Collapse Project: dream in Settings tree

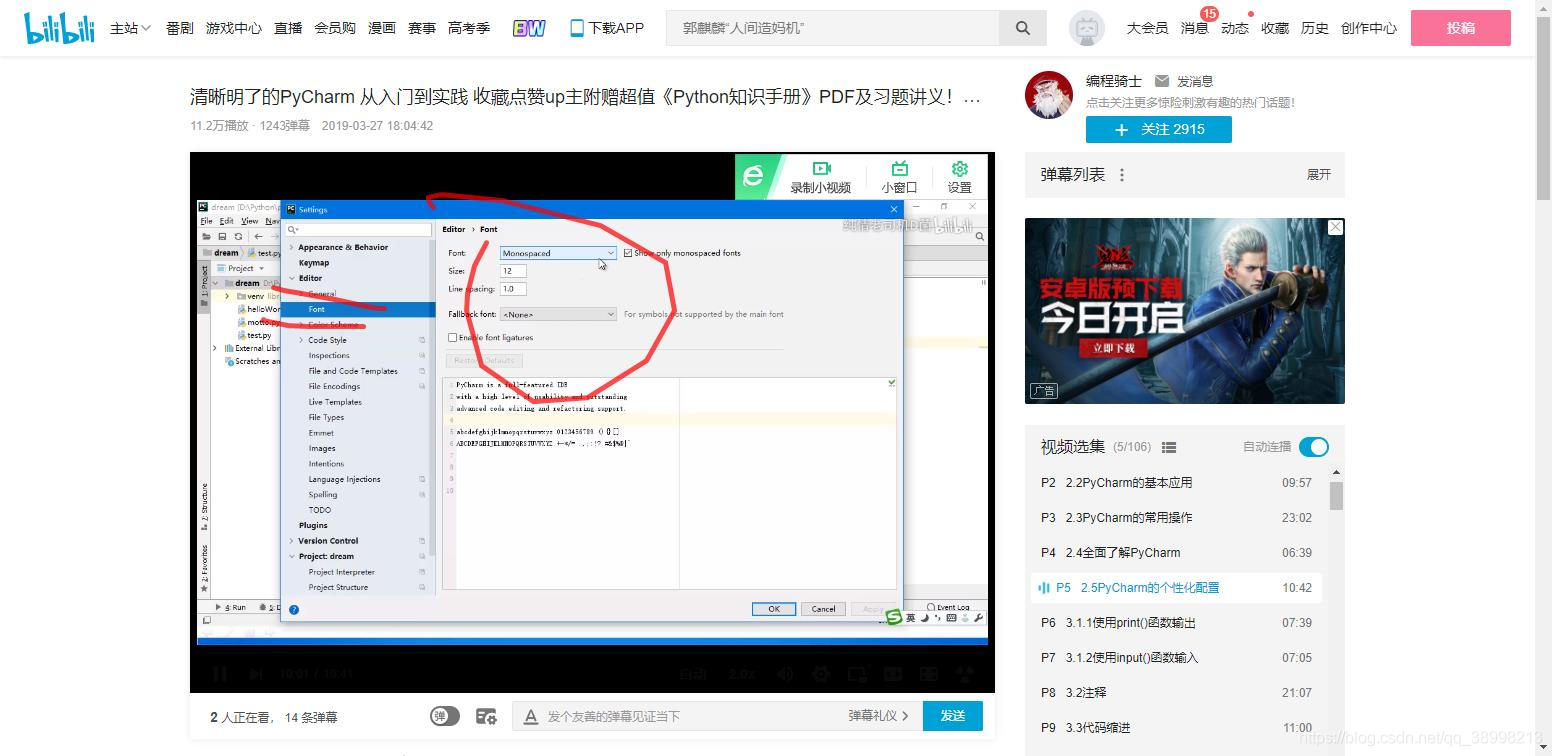[x=292, y=556]
